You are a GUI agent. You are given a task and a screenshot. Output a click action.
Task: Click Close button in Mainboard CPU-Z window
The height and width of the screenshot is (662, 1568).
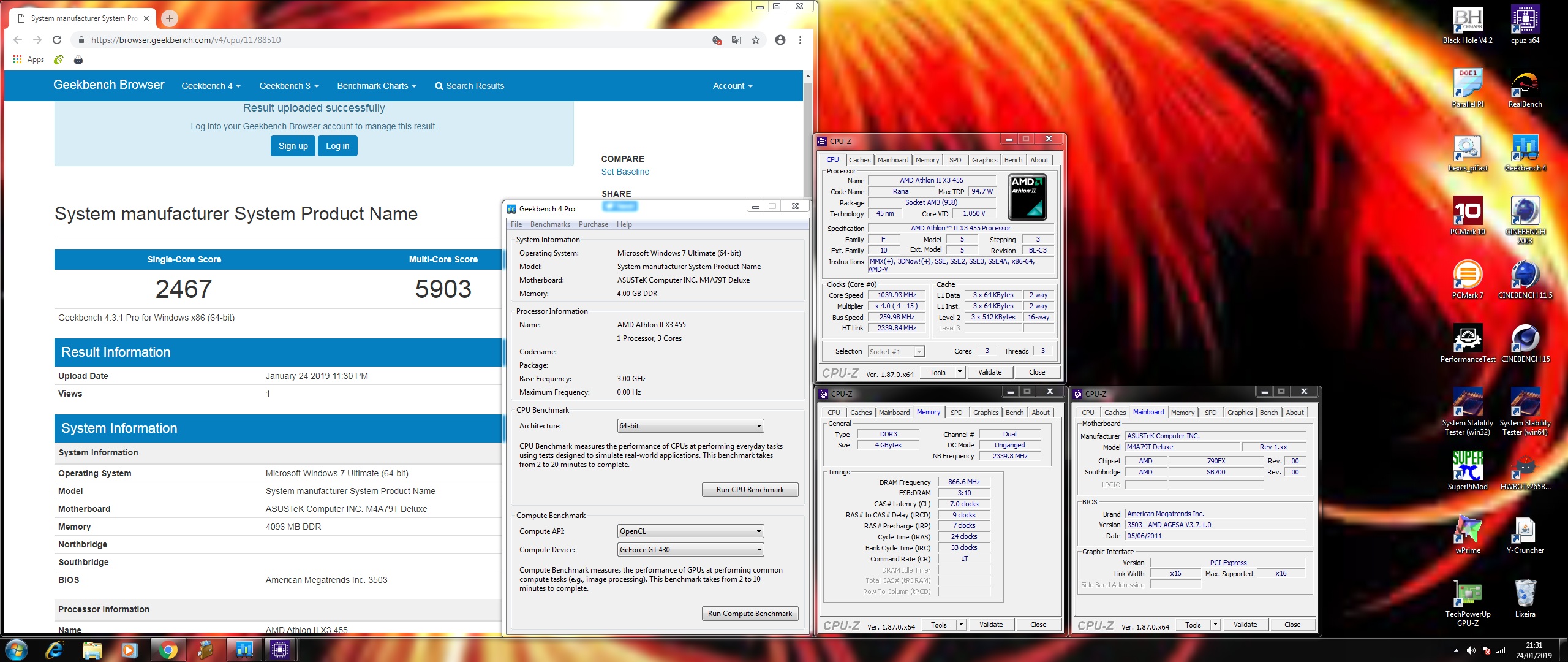click(1292, 625)
